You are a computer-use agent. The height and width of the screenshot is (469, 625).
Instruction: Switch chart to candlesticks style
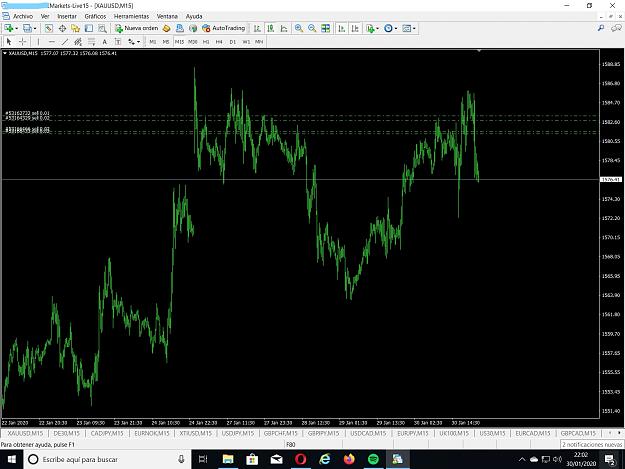pos(271,28)
